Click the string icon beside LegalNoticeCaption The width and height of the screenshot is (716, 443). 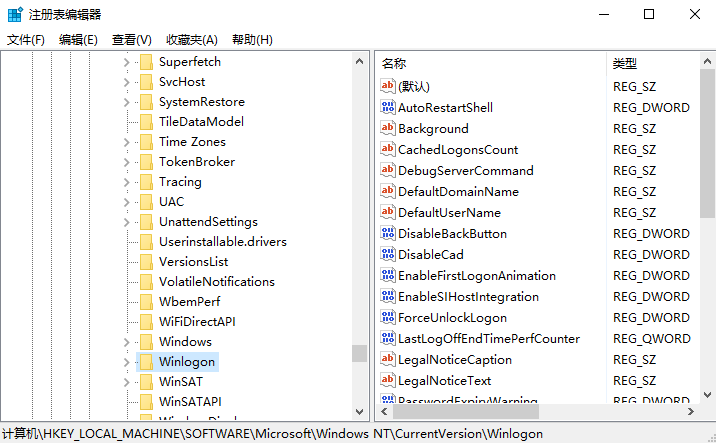[388, 359]
